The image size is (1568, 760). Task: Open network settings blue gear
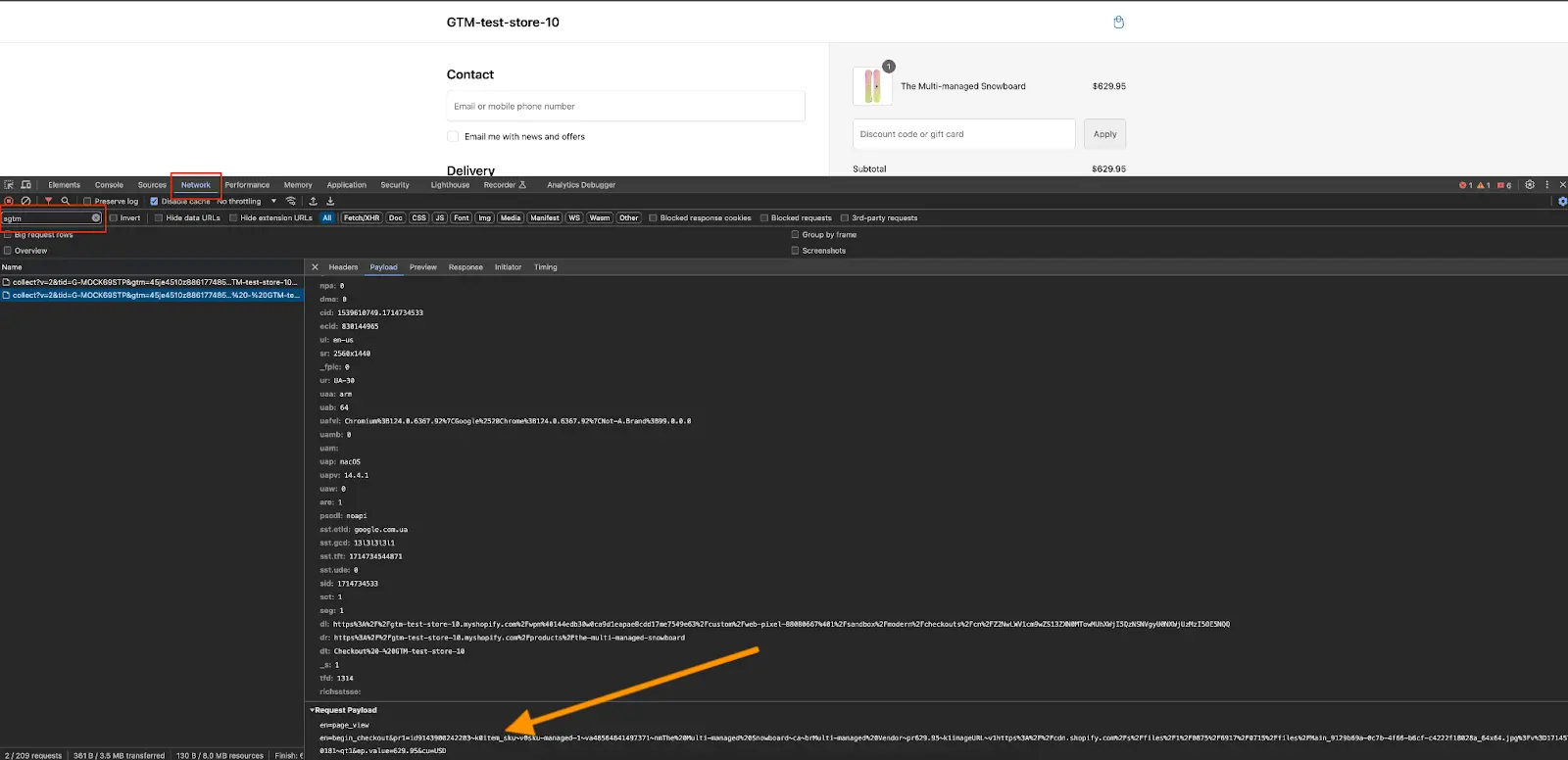(1562, 201)
